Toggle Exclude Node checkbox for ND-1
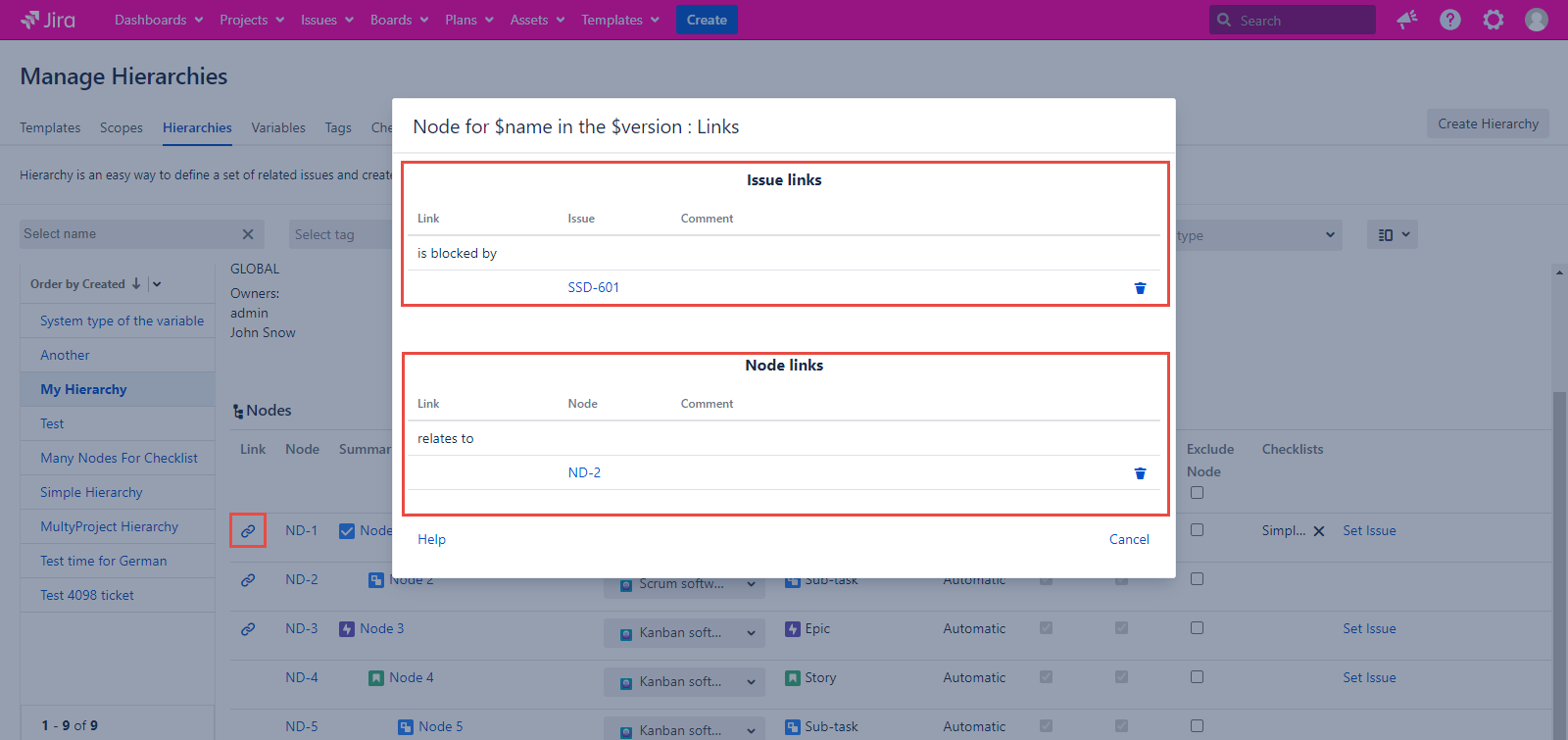The height and width of the screenshot is (740, 1568). pos(1197,530)
